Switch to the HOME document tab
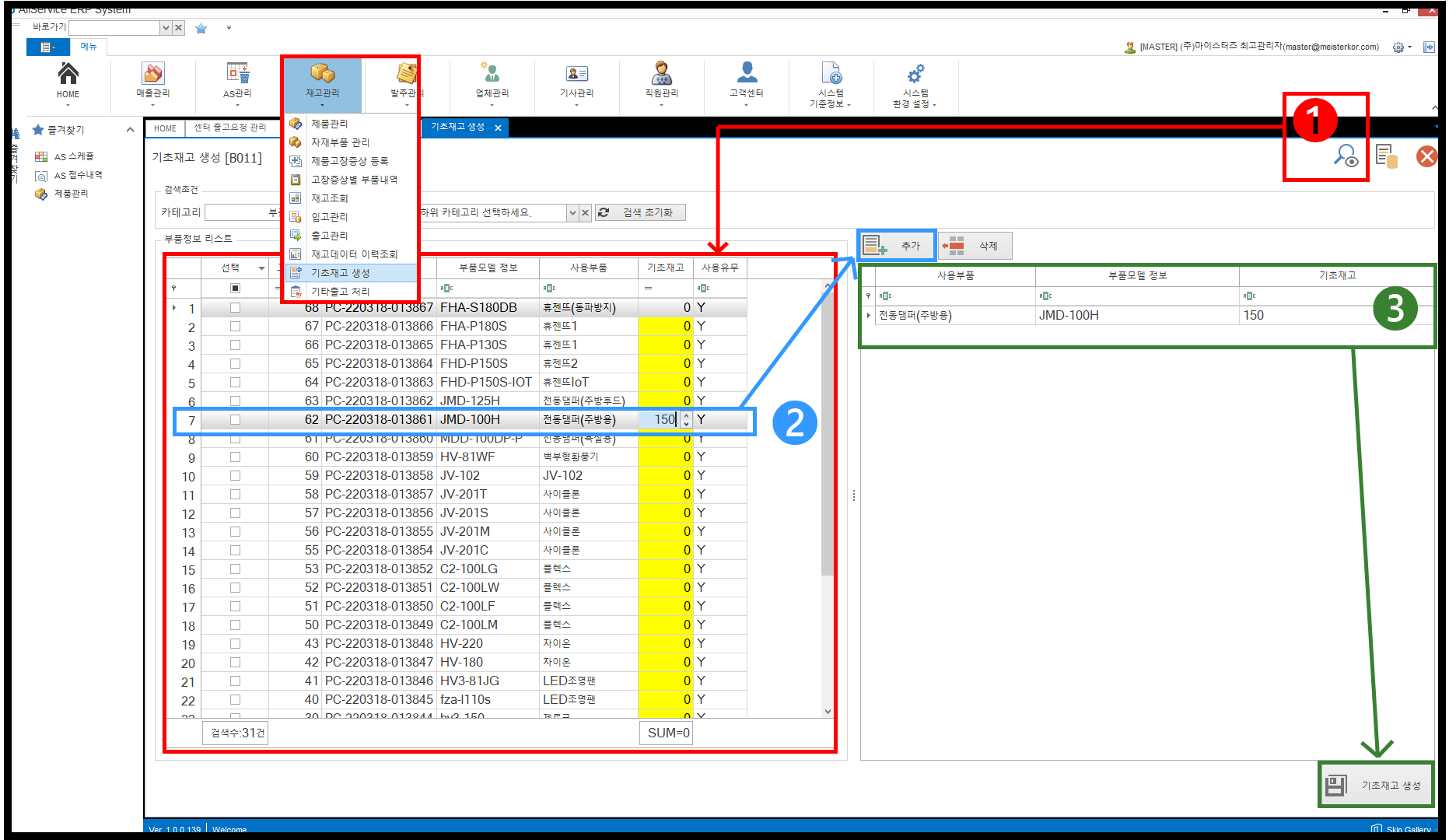This screenshot has height=840, width=1449. [x=165, y=128]
